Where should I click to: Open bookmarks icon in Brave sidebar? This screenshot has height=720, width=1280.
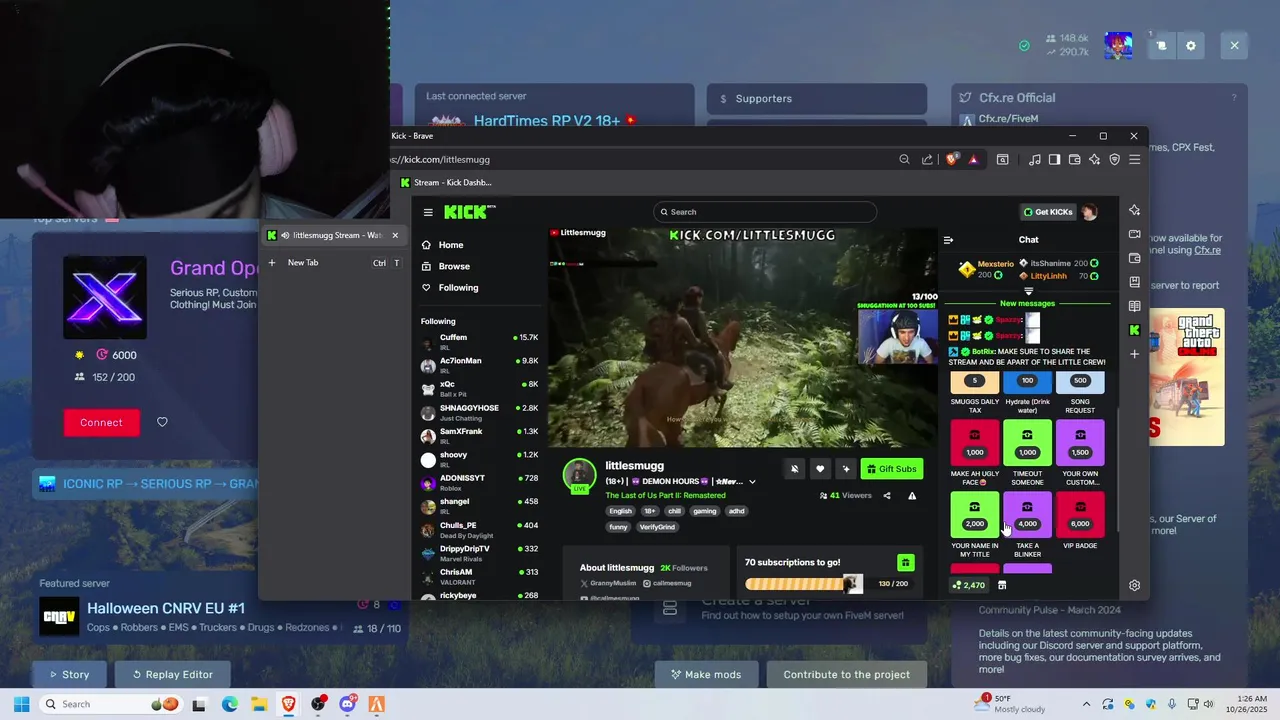pos(1134,282)
